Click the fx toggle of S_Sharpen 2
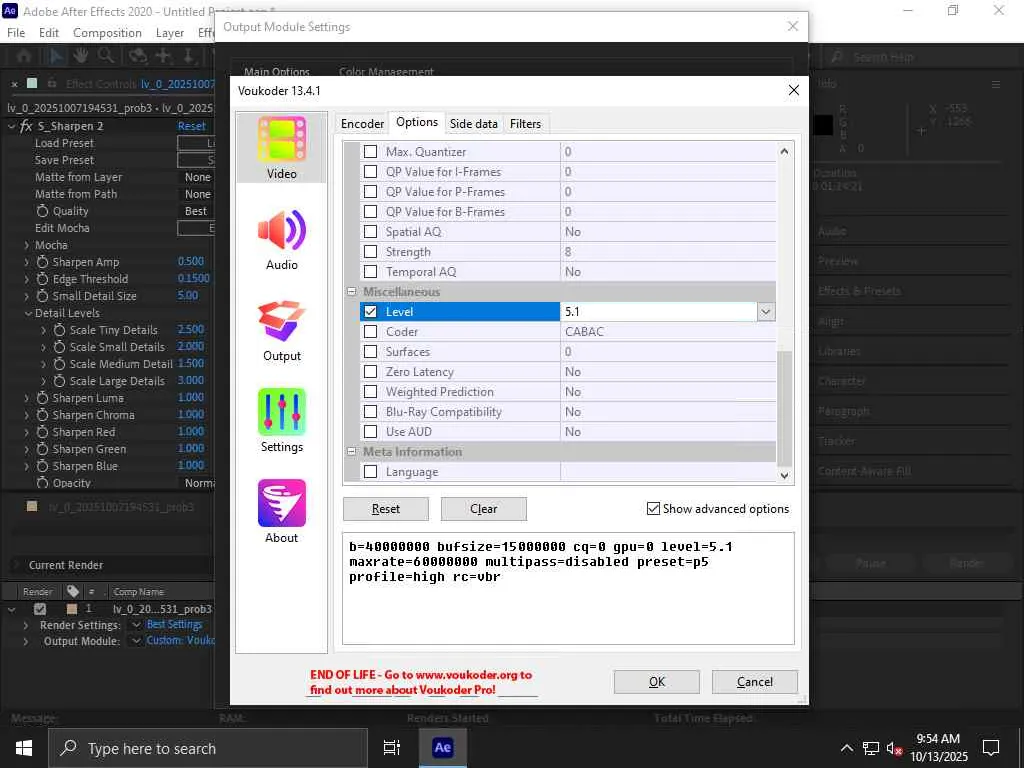This screenshot has width=1024, height=768. point(26,126)
